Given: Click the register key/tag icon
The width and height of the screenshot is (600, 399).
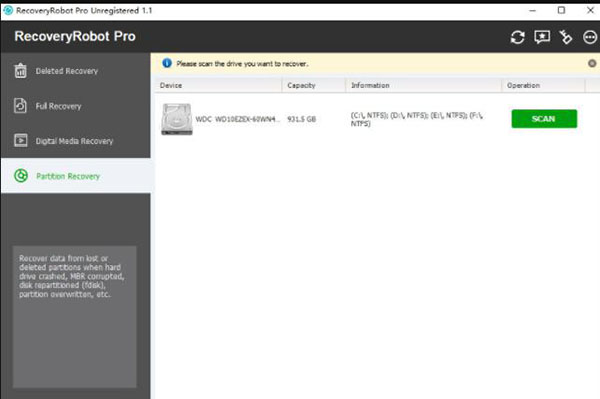Looking at the screenshot, I should [566, 37].
